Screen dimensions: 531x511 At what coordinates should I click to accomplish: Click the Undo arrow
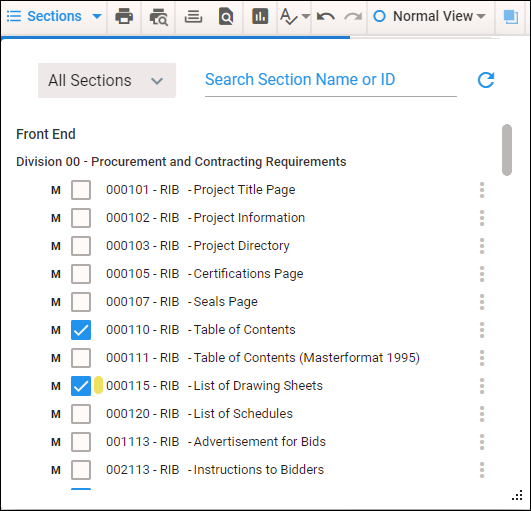(x=326, y=16)
